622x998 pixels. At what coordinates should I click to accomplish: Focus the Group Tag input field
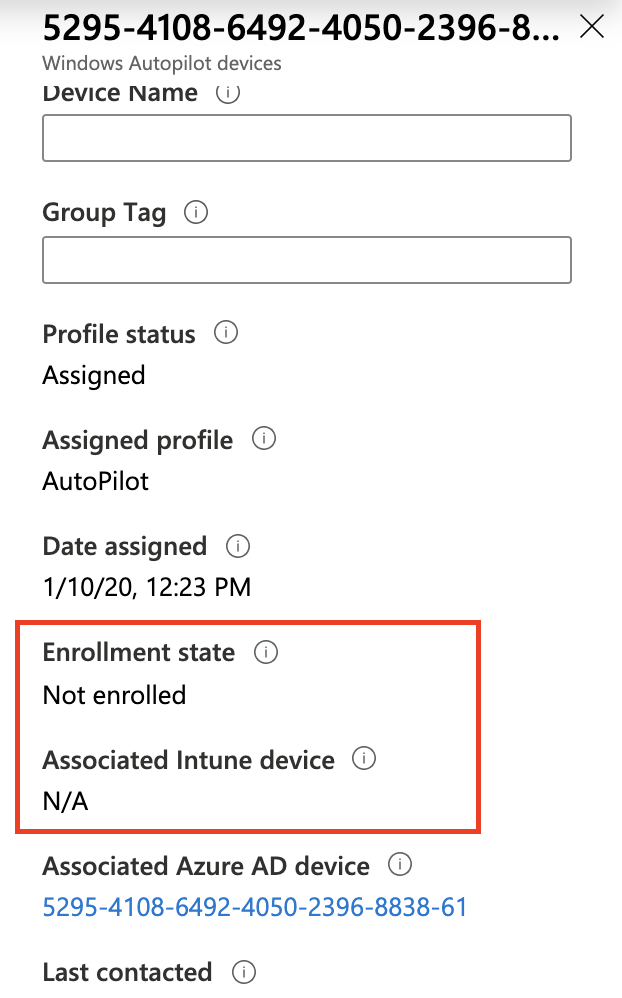306,260
